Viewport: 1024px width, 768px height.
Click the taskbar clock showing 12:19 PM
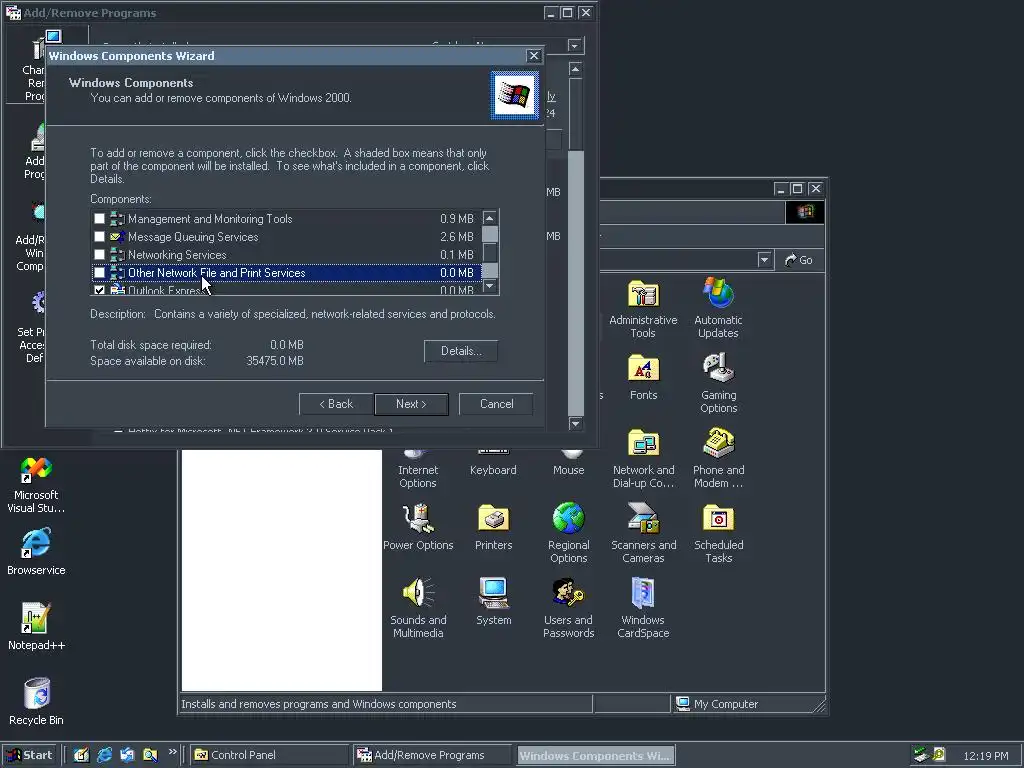[985, 756]
